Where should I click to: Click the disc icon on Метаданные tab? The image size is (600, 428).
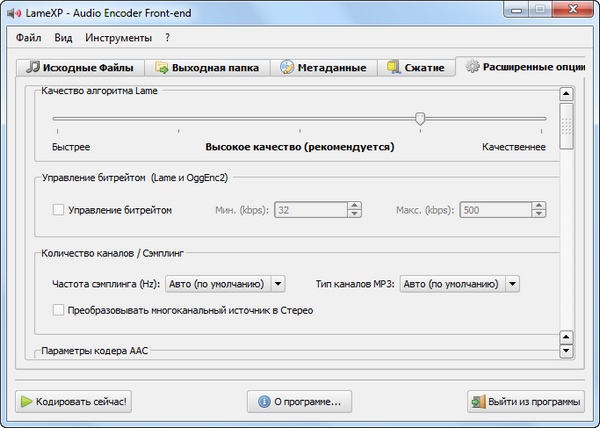pos(288,68)
